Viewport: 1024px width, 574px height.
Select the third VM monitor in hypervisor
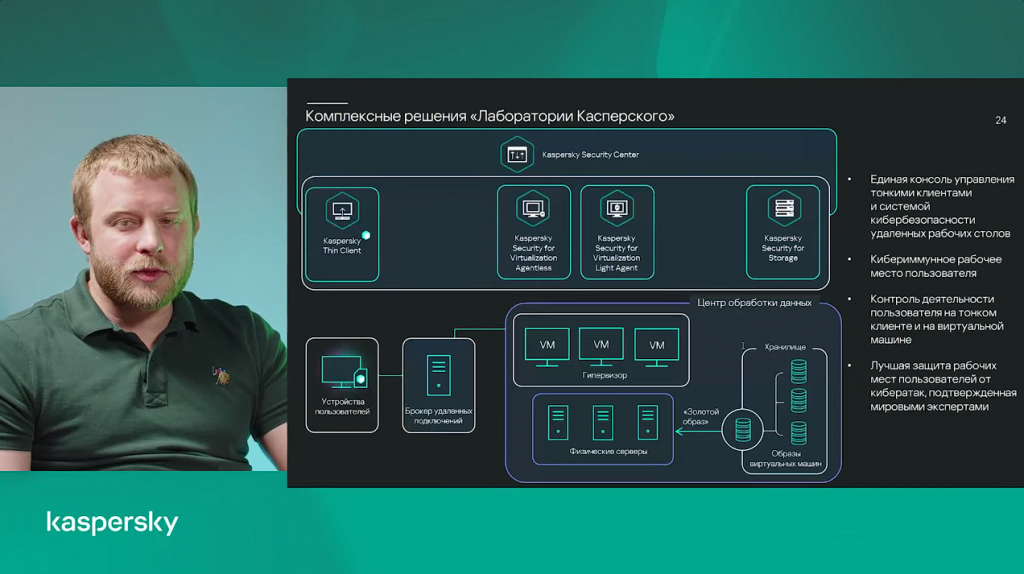[x=656, y=347]
